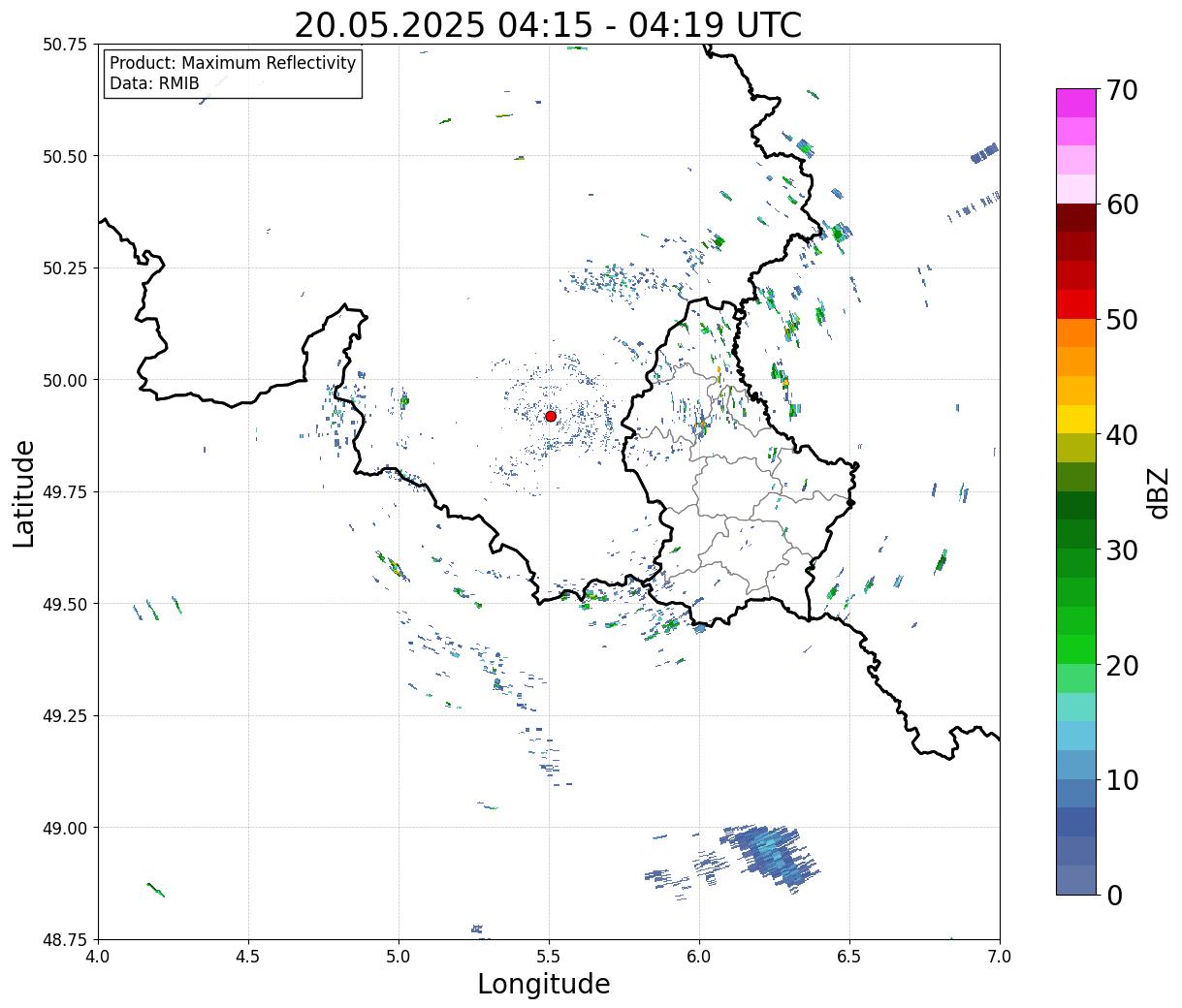This screenshot has width=1182, height=1008.
Task: Click the y-axis tick label 48.75
Action: [65, 939]
